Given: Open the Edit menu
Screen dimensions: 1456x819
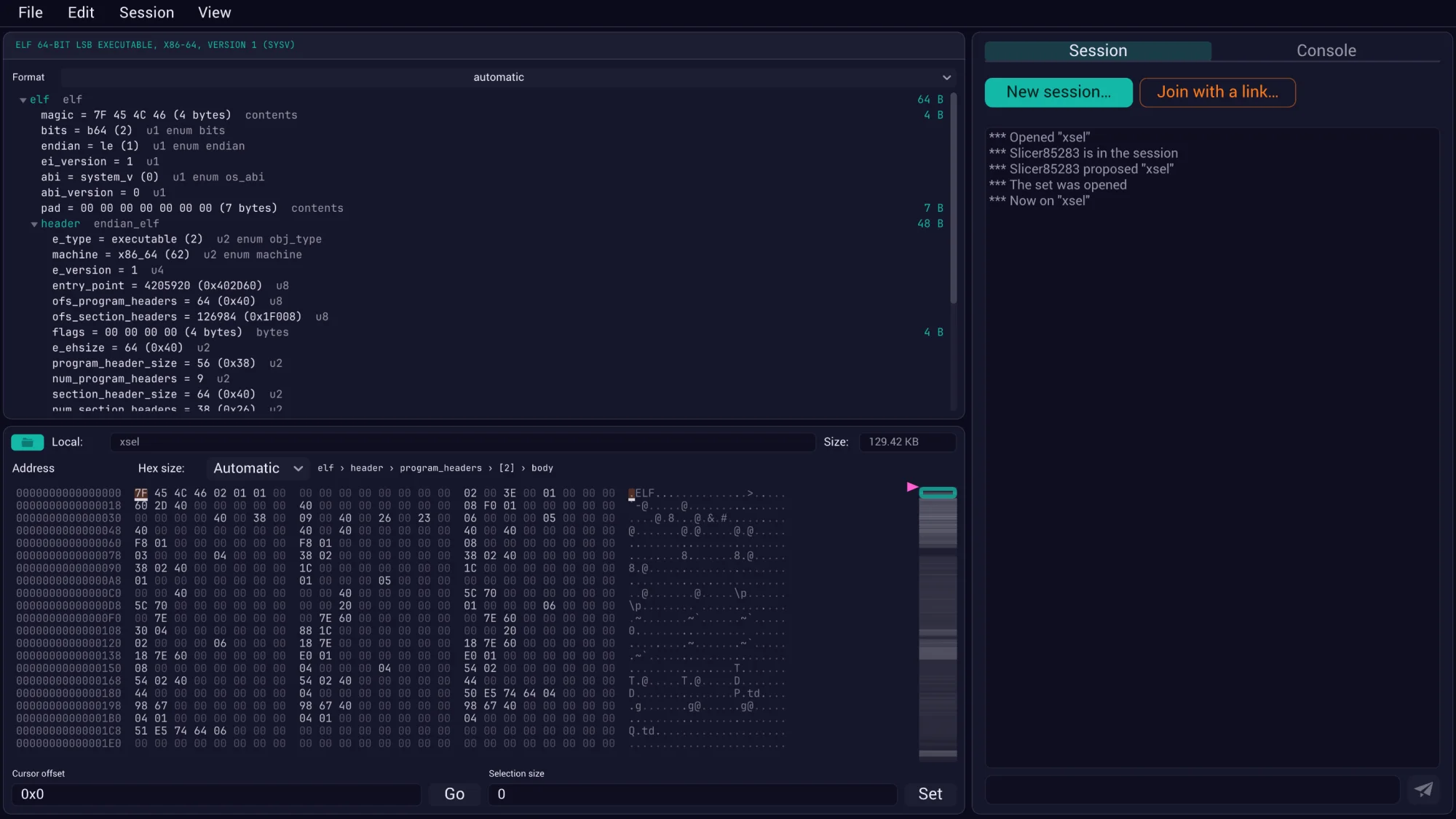Looking at the screenshot, I should pyautogui.click(x=81, y=12).
